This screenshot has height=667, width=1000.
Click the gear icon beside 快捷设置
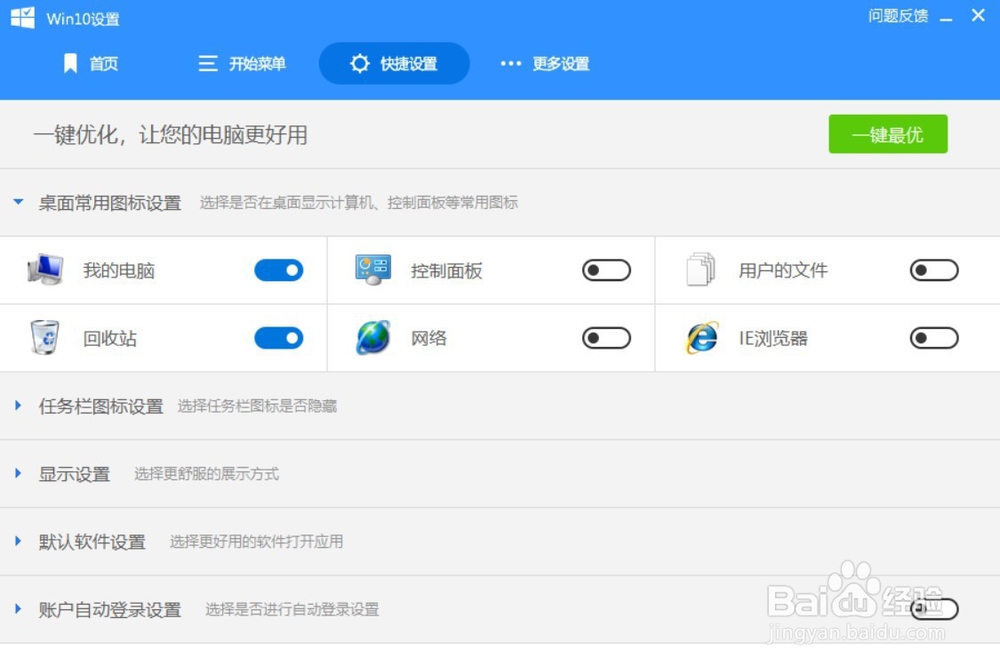360,63
